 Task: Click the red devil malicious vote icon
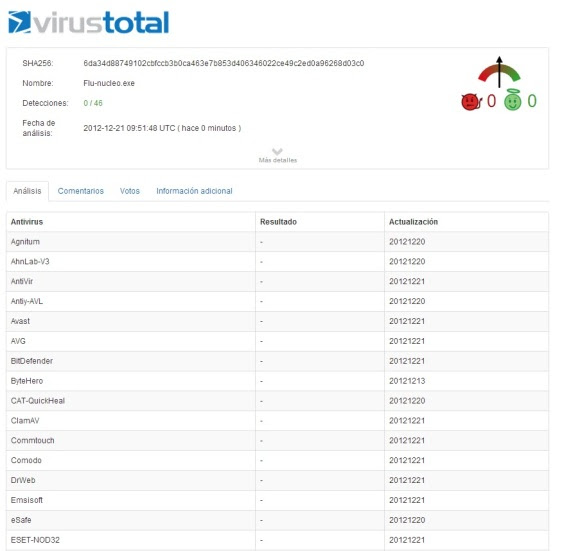(471, 101)
